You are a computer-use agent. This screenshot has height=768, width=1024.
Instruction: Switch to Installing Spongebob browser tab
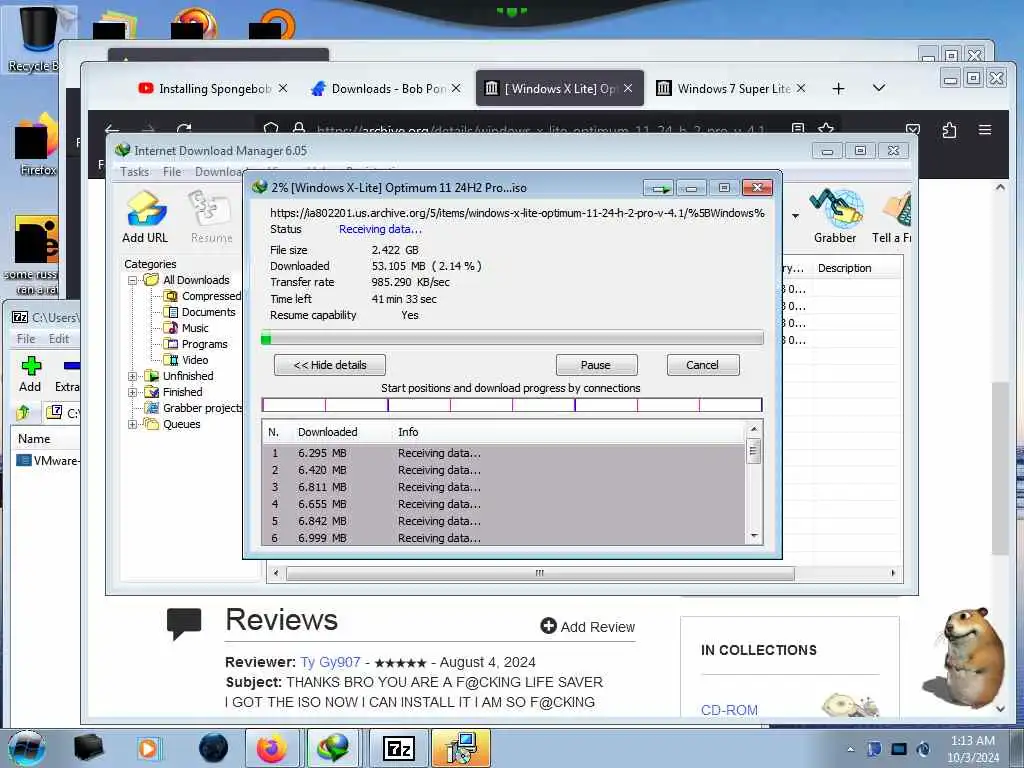[213, 88]
